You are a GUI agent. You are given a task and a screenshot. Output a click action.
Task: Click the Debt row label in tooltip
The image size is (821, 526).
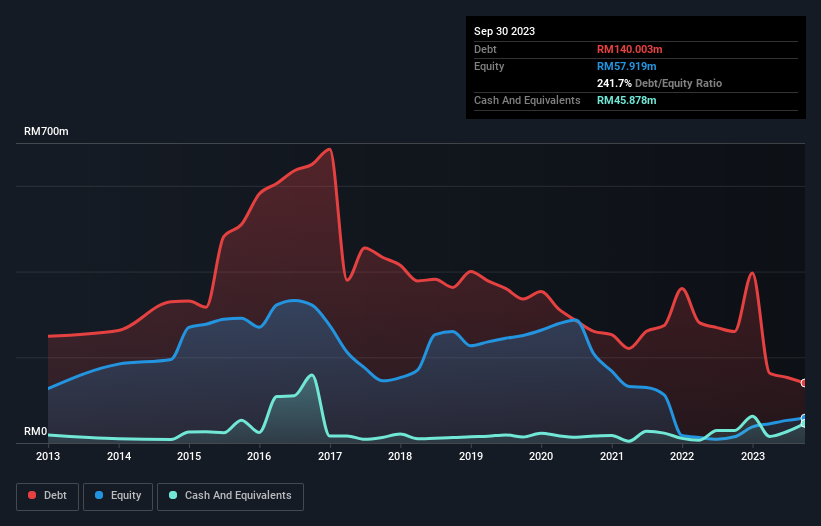485,49
